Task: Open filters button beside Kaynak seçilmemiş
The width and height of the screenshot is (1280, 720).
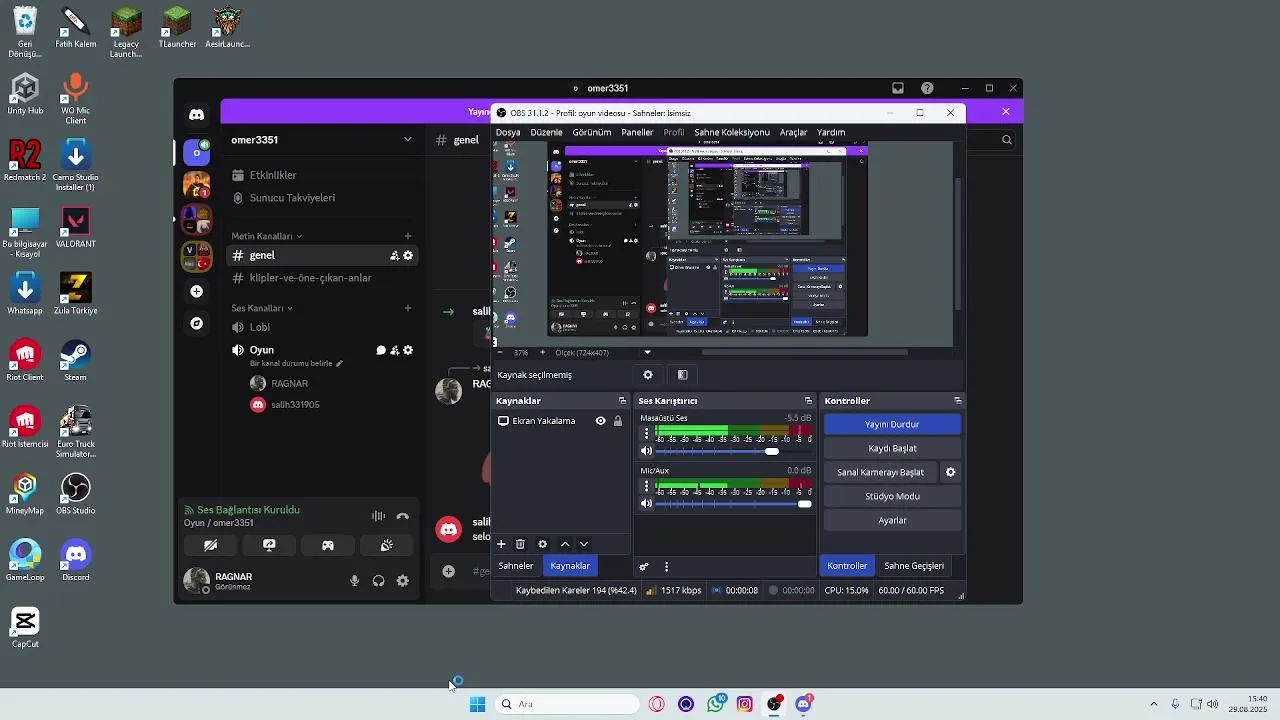Action: [683, 375]
